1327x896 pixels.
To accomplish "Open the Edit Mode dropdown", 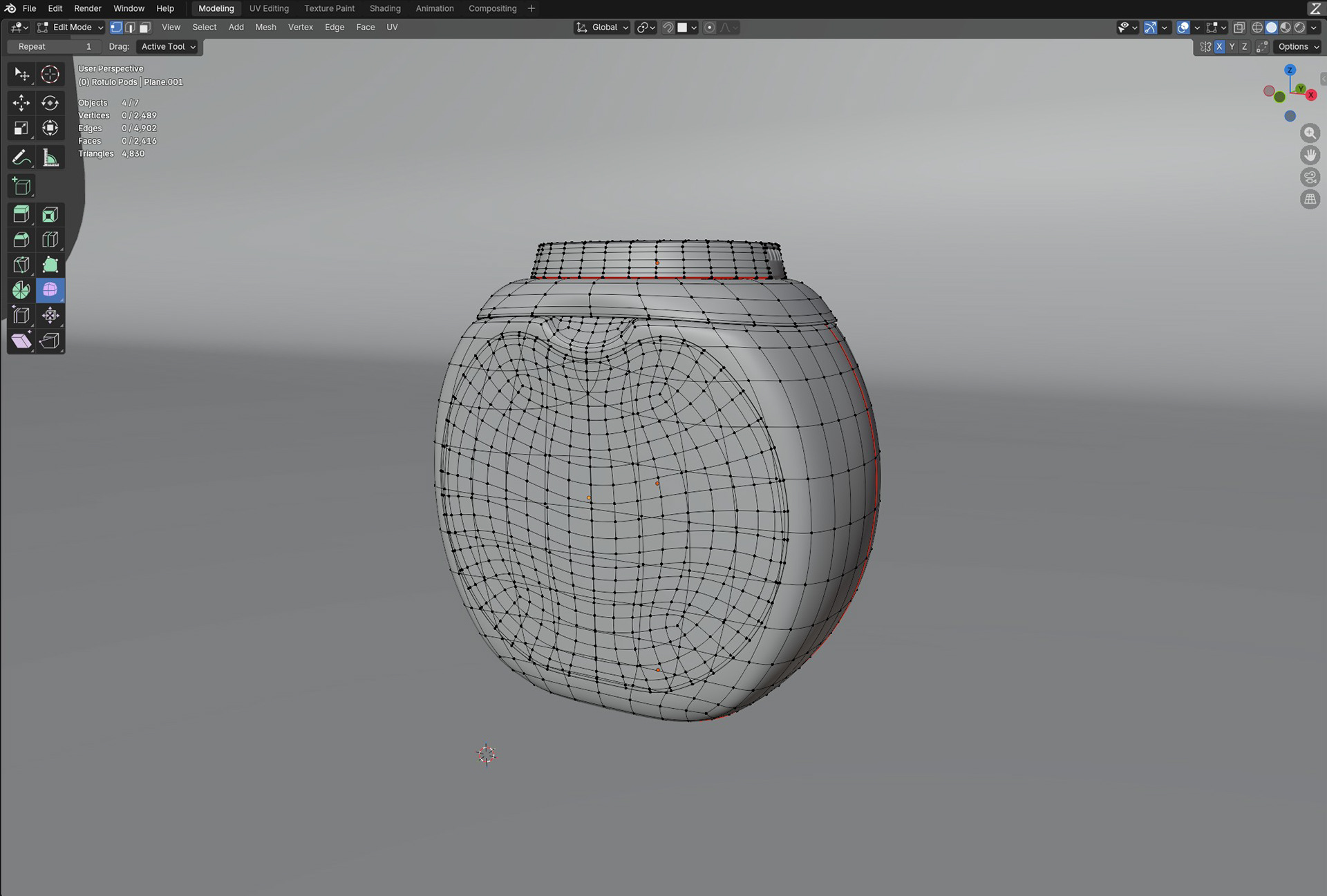I will (x=70, y=28).
